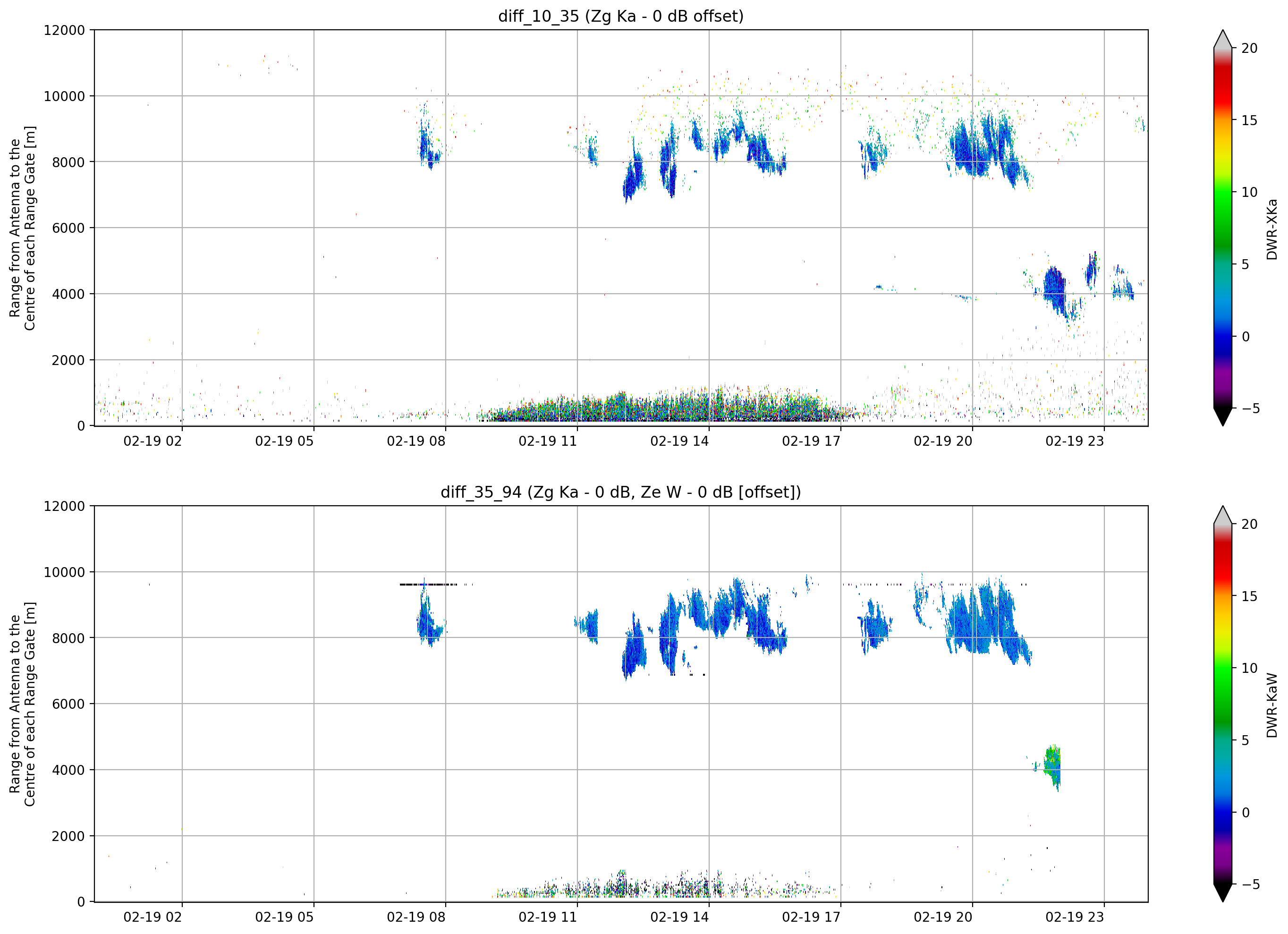Click the "10000" y-tick of diff_35_94 plot
The image size is (1288, 934).
point(64,572)
